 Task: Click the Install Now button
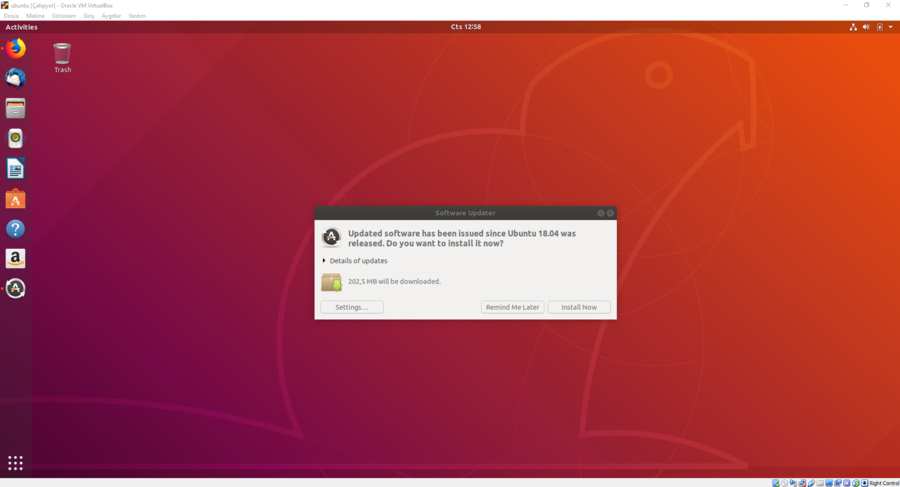coord(579,307)
